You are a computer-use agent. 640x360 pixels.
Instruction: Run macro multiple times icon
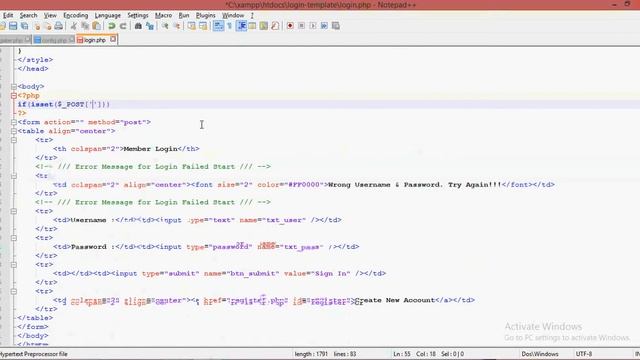click(324, 26)
